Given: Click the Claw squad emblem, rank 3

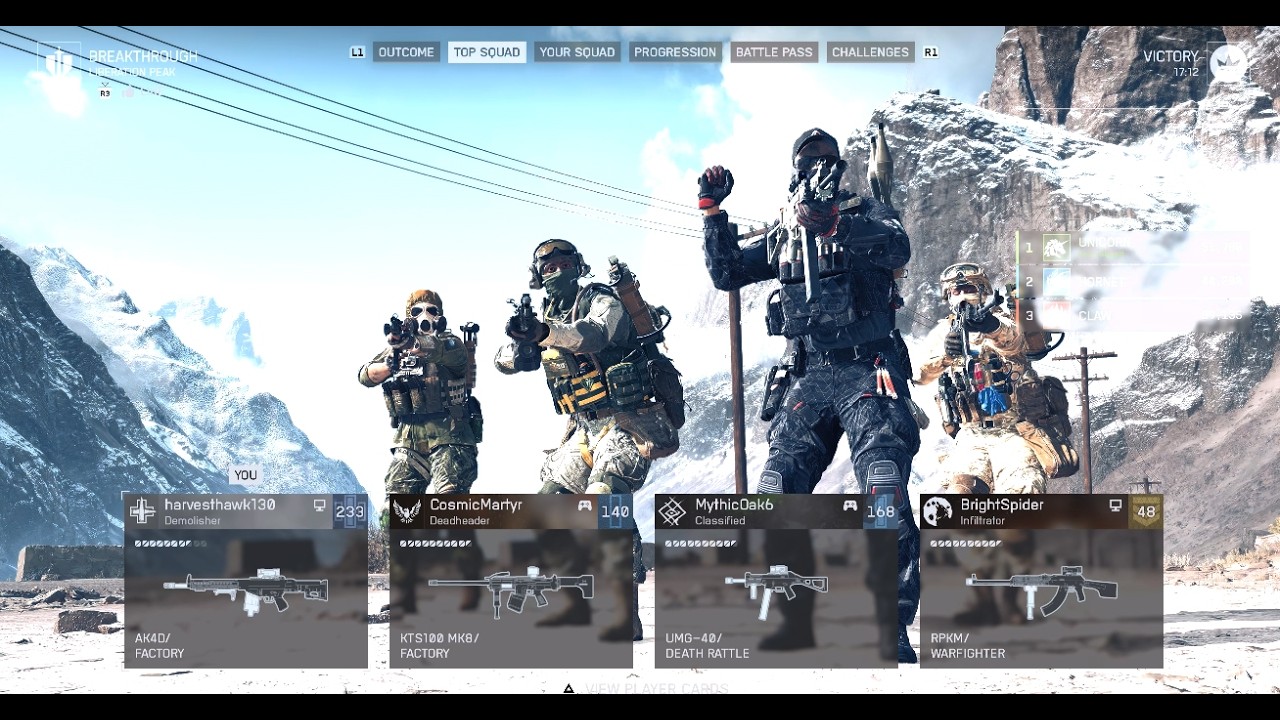Looking at the screenshot, I should pyautogui.click(x=1057, y=316).
